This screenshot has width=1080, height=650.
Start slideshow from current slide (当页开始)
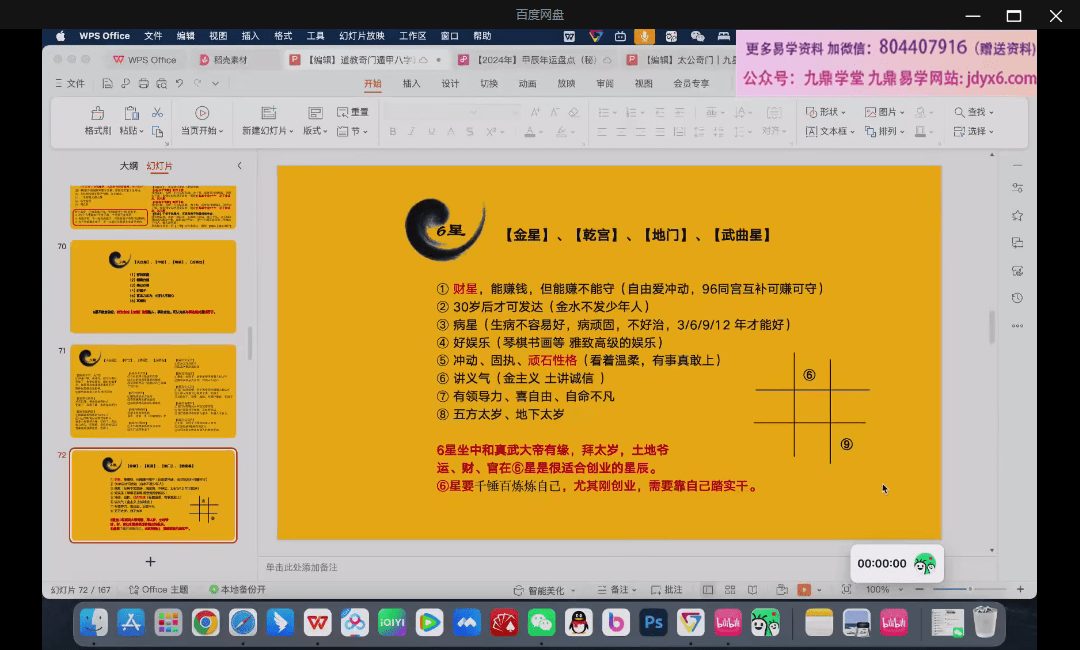pyautogui.click(x=202, y=114)
